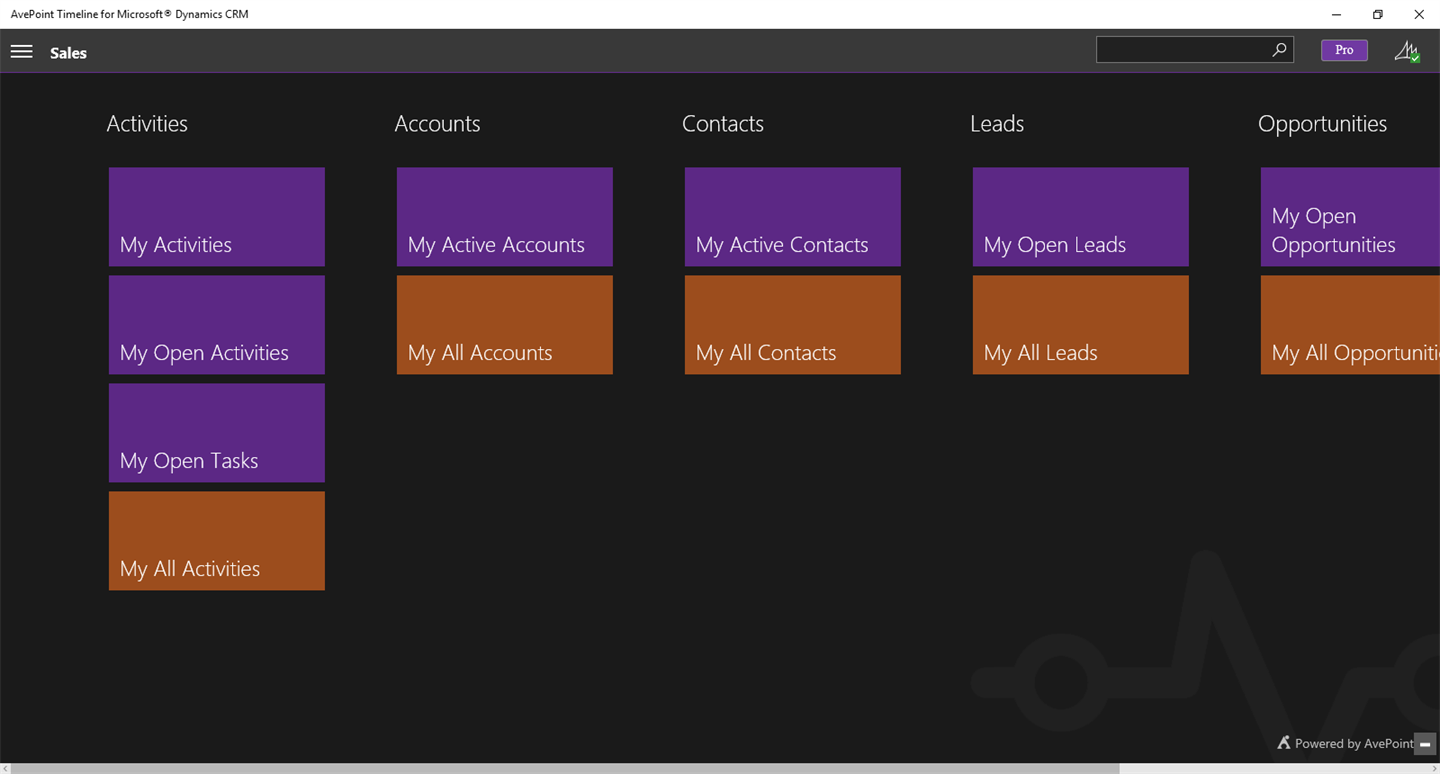
Task: Open My Active Contacts tile
Action: [792, 216]
